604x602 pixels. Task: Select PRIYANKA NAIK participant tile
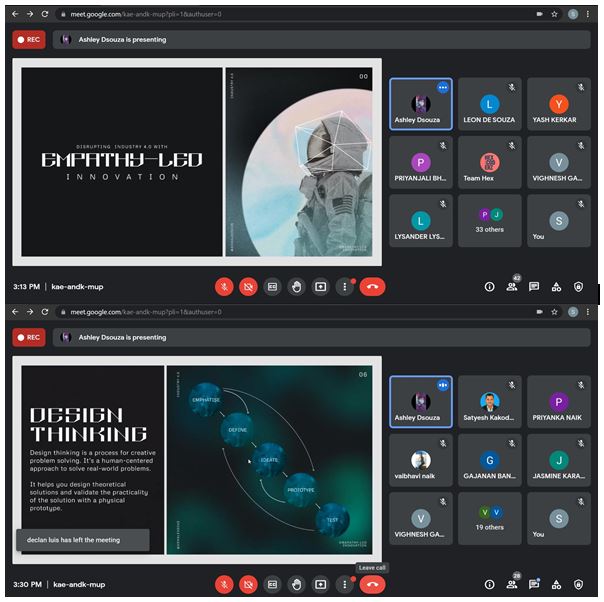coord(559,402)
